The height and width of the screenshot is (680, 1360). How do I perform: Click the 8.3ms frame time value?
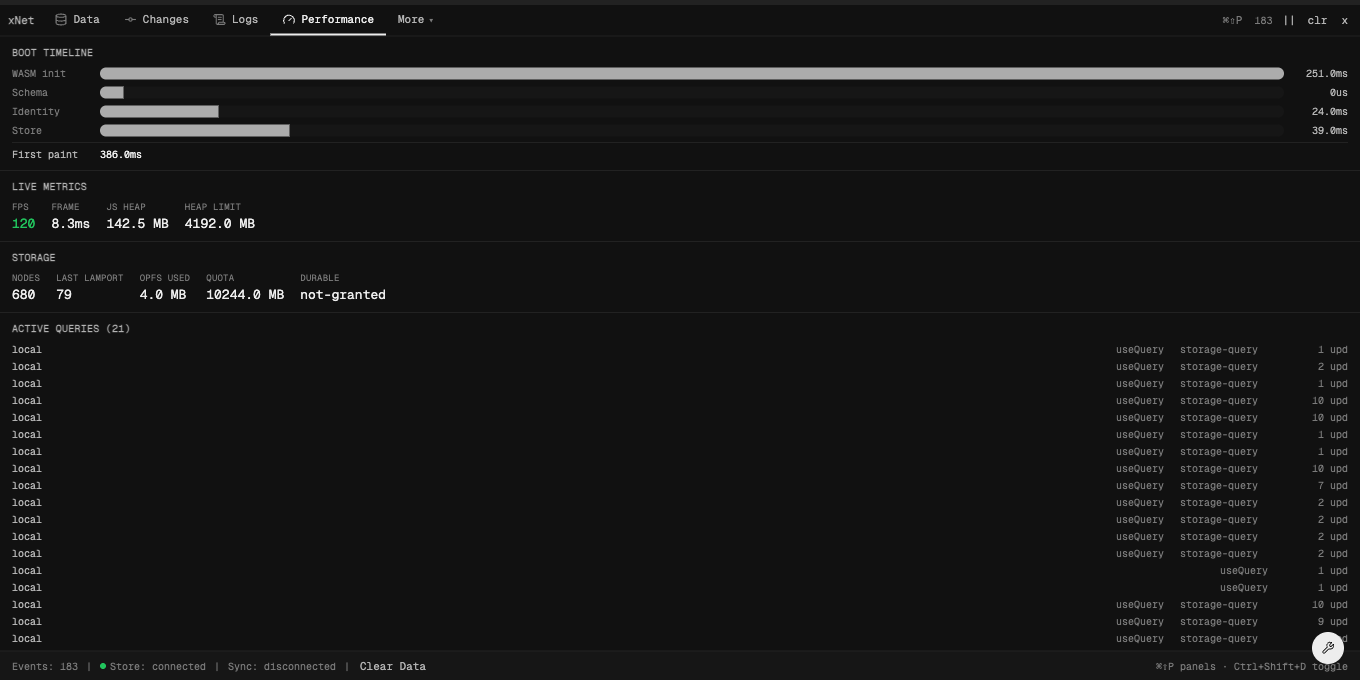[70, 224]
